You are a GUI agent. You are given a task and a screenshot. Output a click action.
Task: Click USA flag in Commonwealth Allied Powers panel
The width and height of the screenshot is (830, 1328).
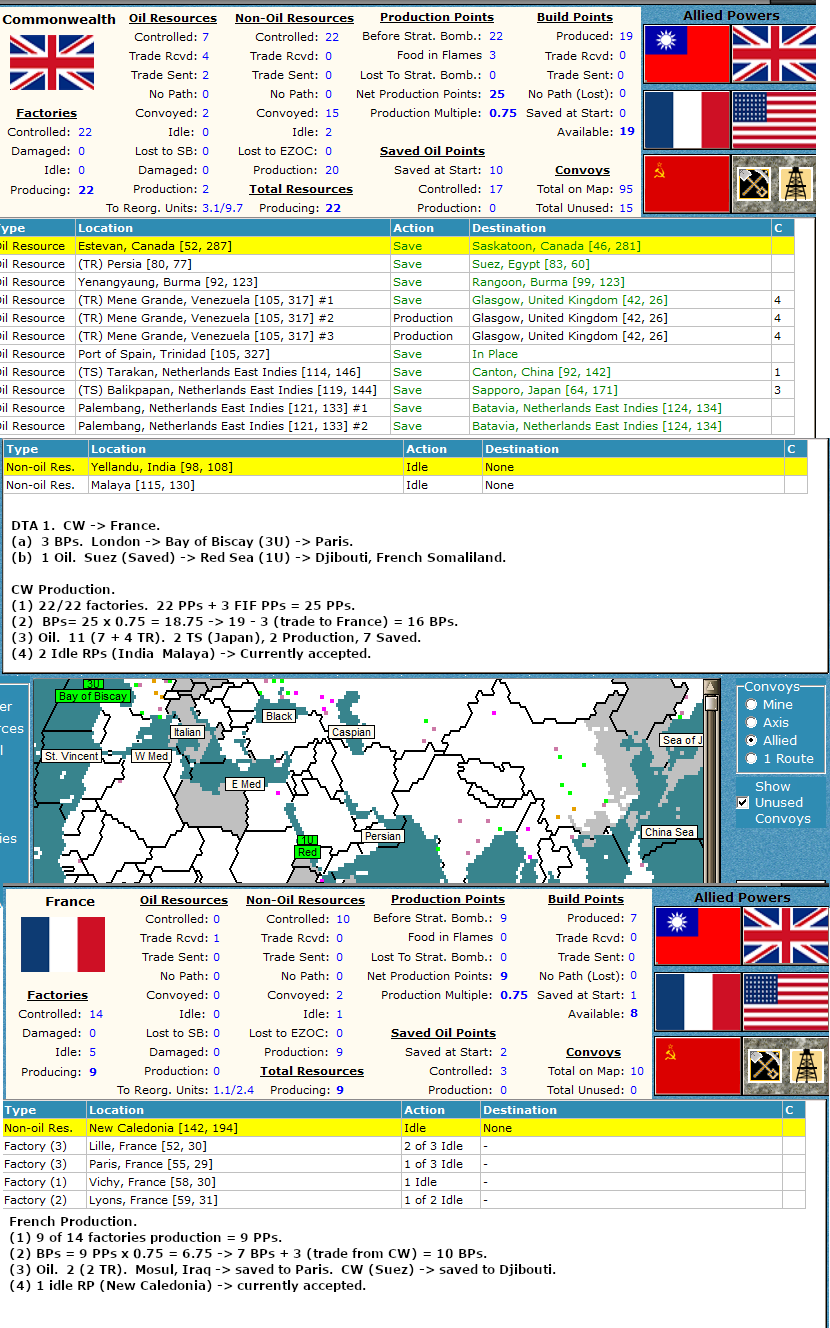tap(773, 119)
